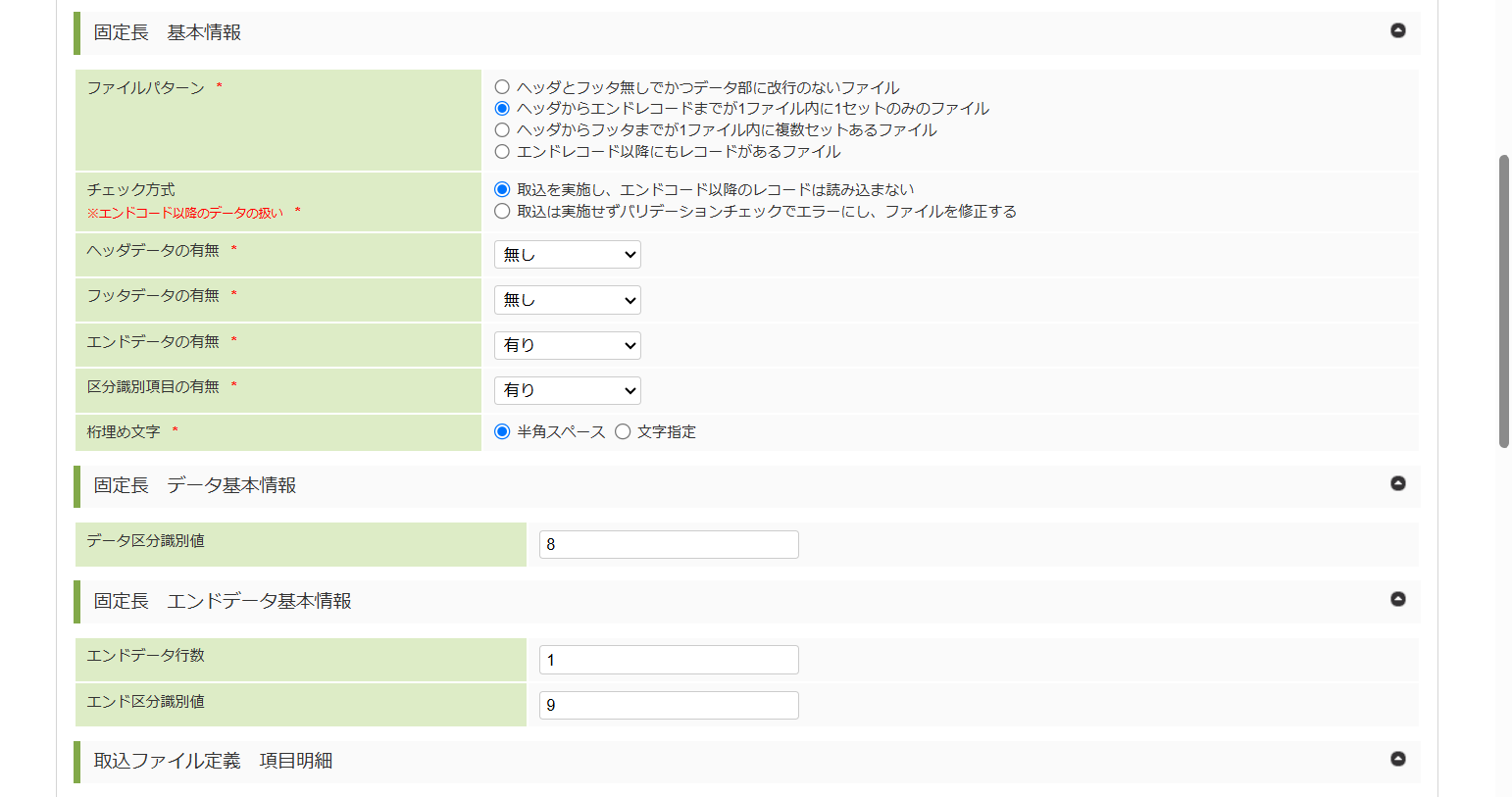Select 文字指定 padding character option
The width and height of the screenshot is (1512, 797).
tap(623, 431)
